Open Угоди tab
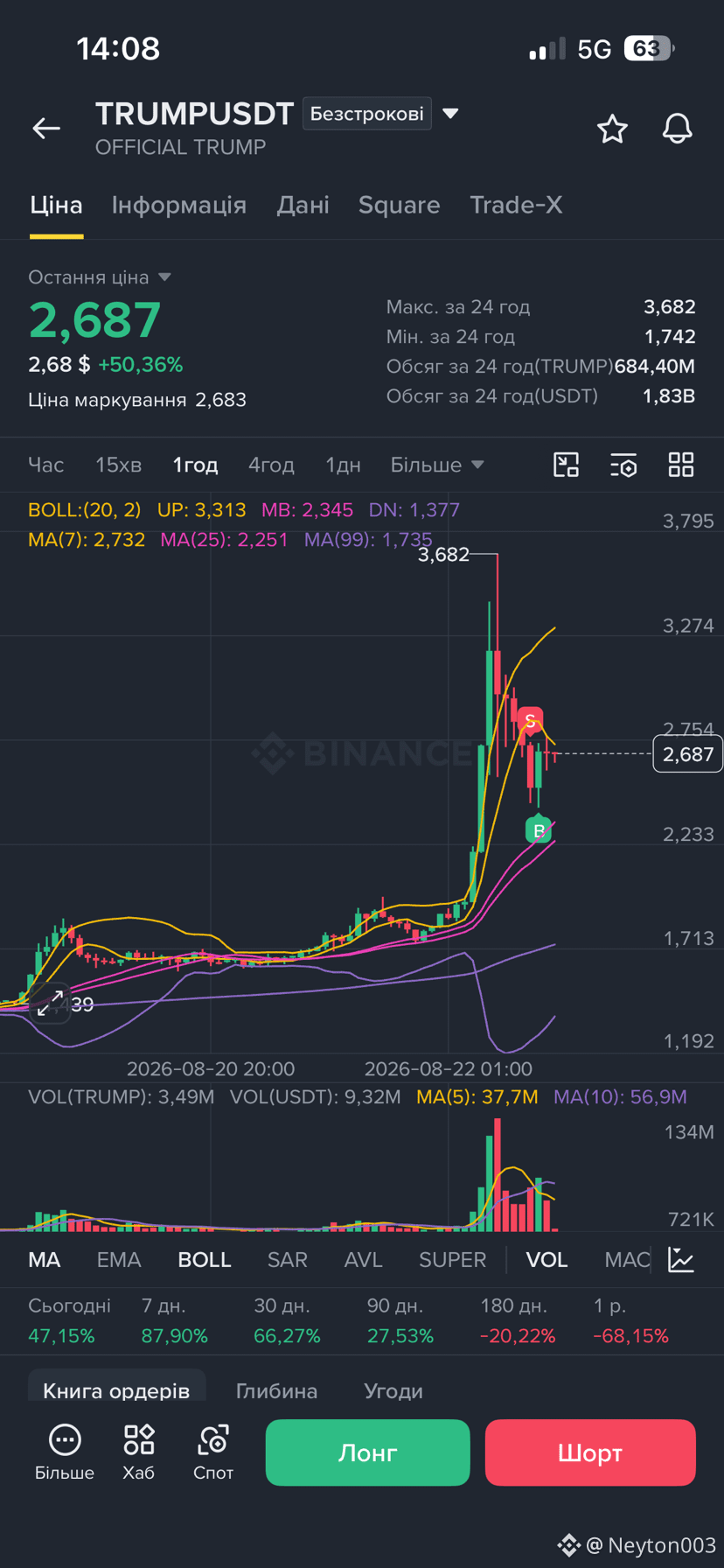The height and width of the screenshot is (1568, 724). click(393, 1391)
